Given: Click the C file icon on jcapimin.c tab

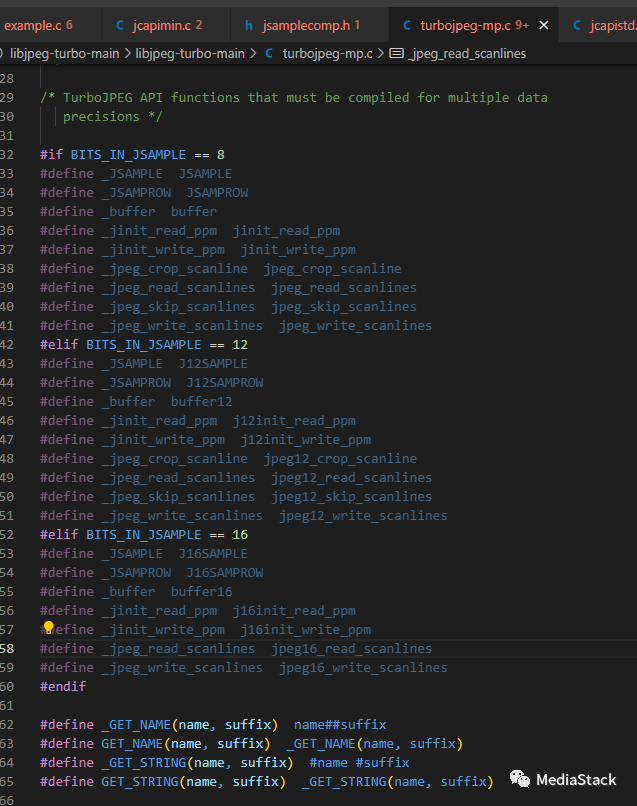Looking at the screenshot, I should point(120,24).
